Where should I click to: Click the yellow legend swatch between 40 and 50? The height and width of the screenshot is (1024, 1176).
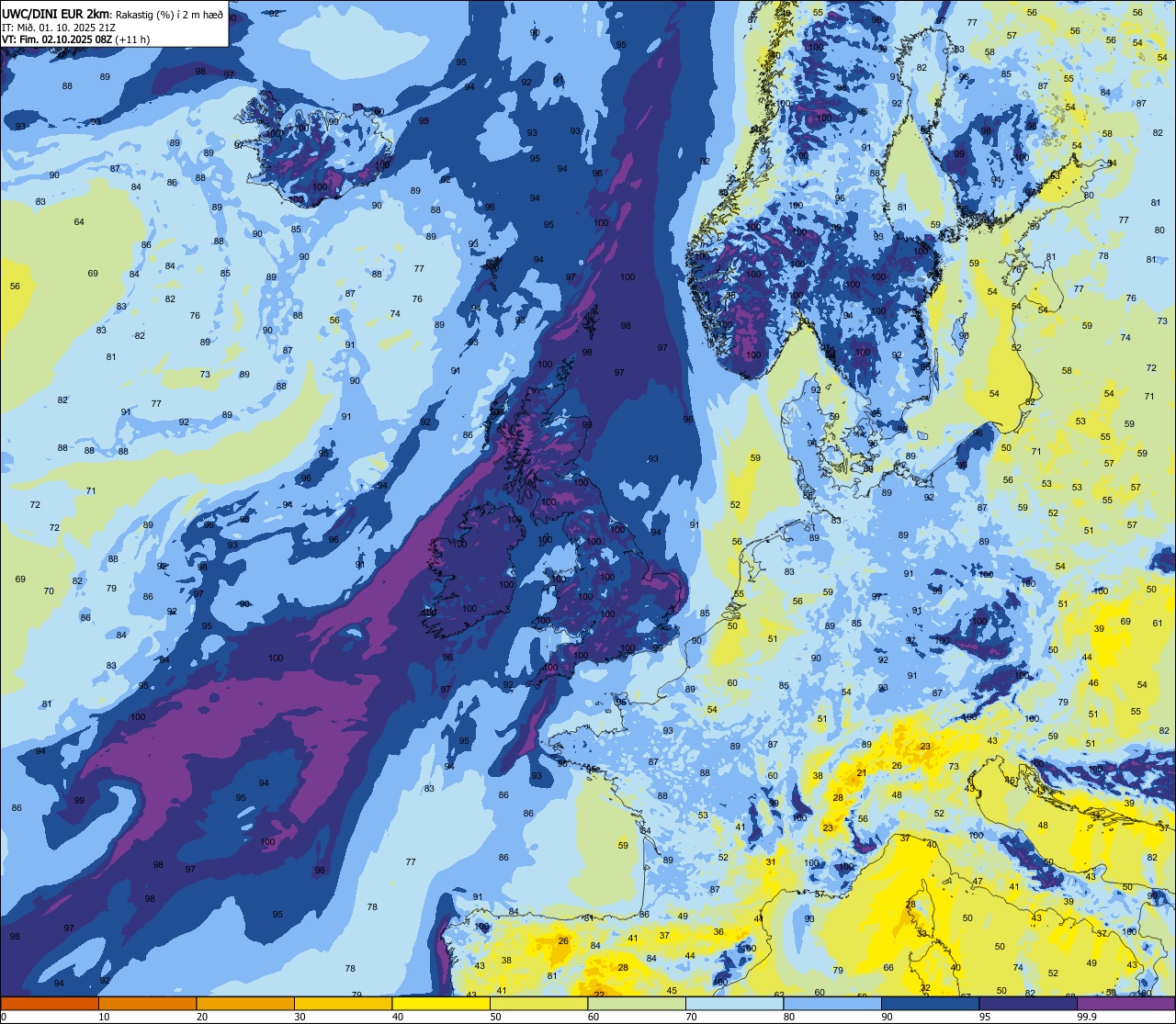(x=441, y=1003)
